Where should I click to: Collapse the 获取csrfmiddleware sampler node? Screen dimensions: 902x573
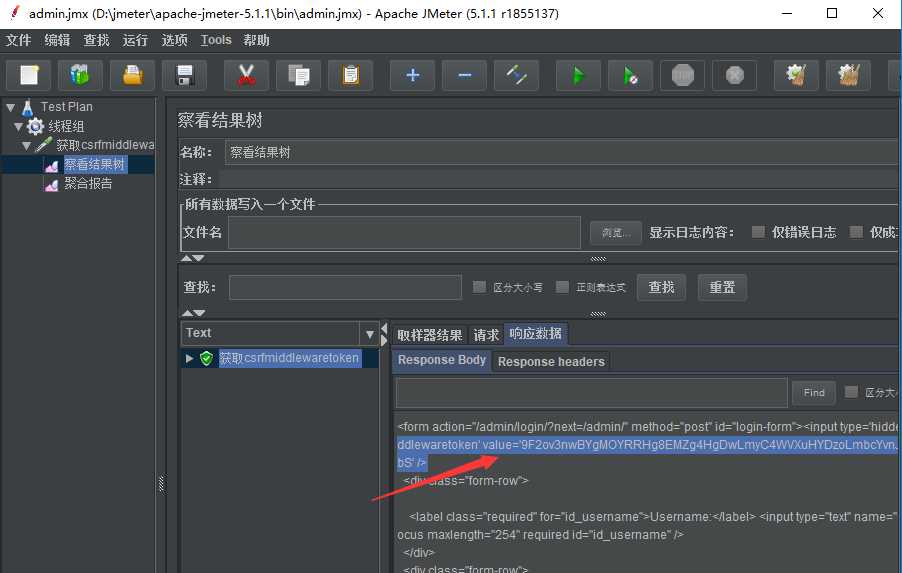[26, 145]
